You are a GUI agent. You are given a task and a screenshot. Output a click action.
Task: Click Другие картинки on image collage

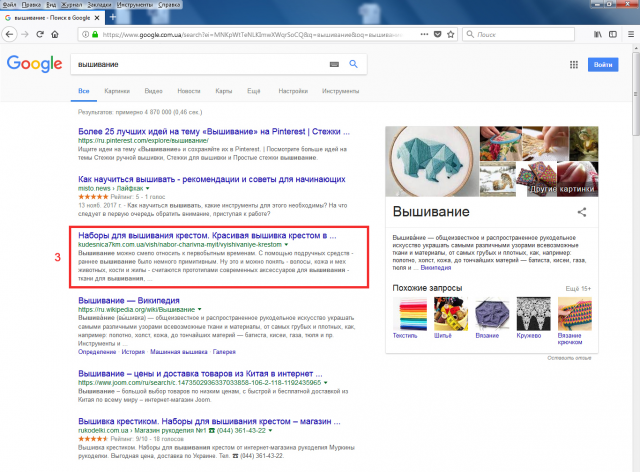point(562,189)
